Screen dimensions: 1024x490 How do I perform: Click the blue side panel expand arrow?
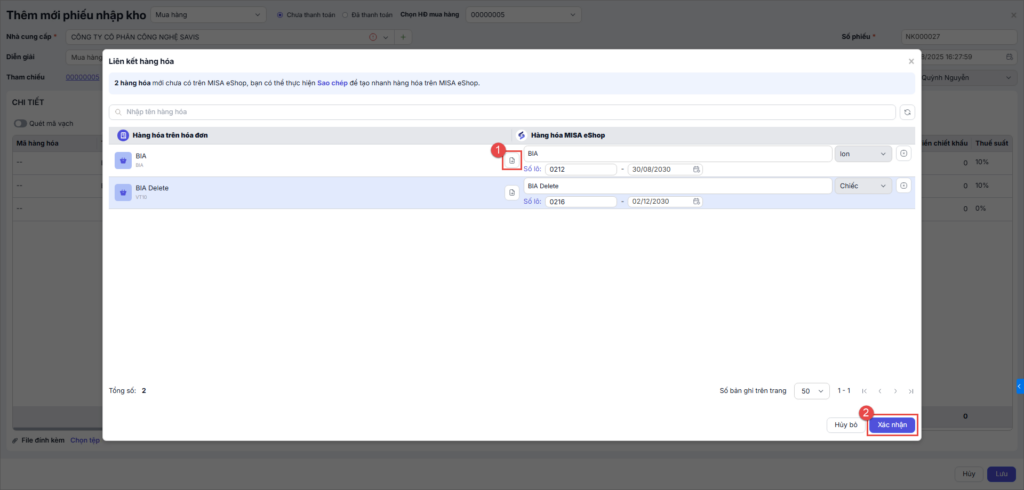click(1019, 386)
